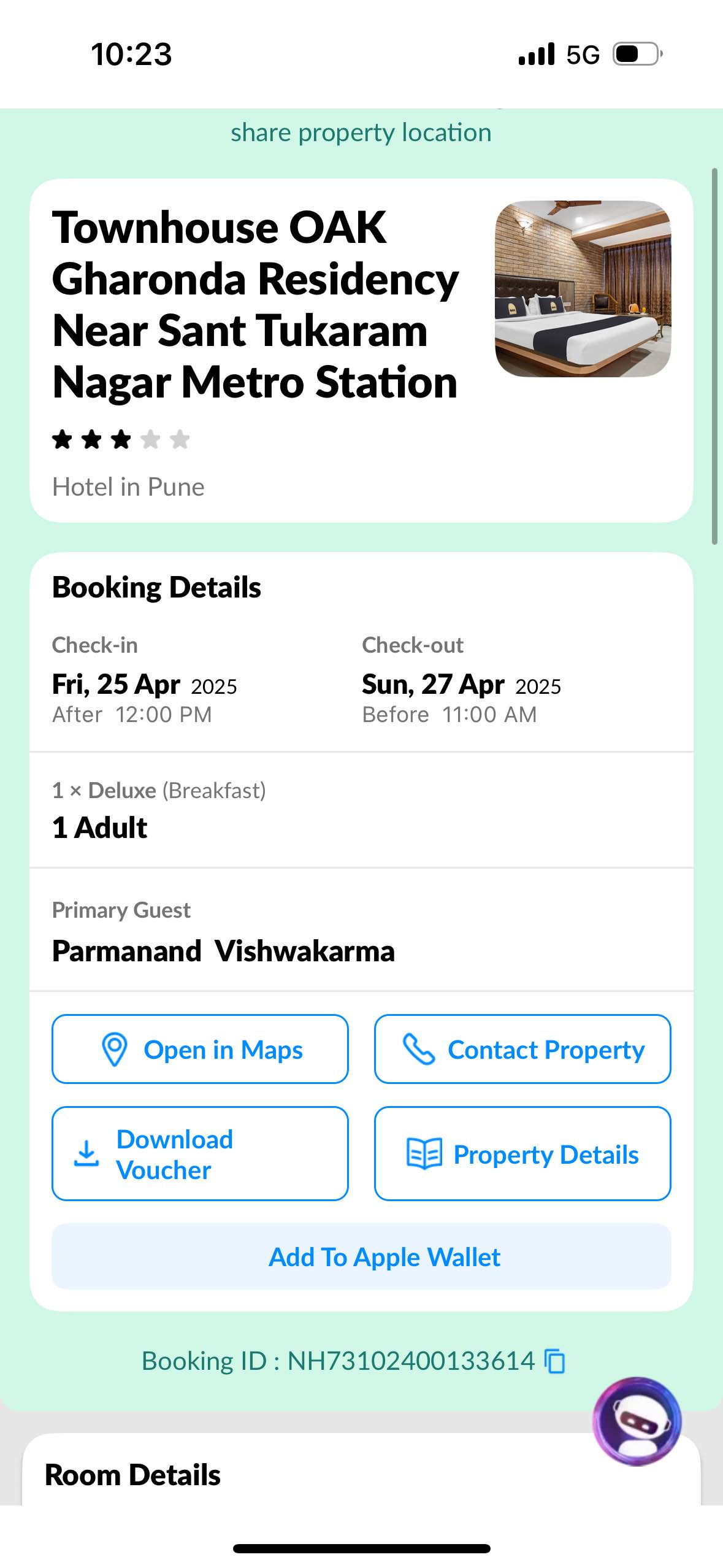Click the Open in Maps button
Screen dimensions: 723x1568
[200, 1049]
